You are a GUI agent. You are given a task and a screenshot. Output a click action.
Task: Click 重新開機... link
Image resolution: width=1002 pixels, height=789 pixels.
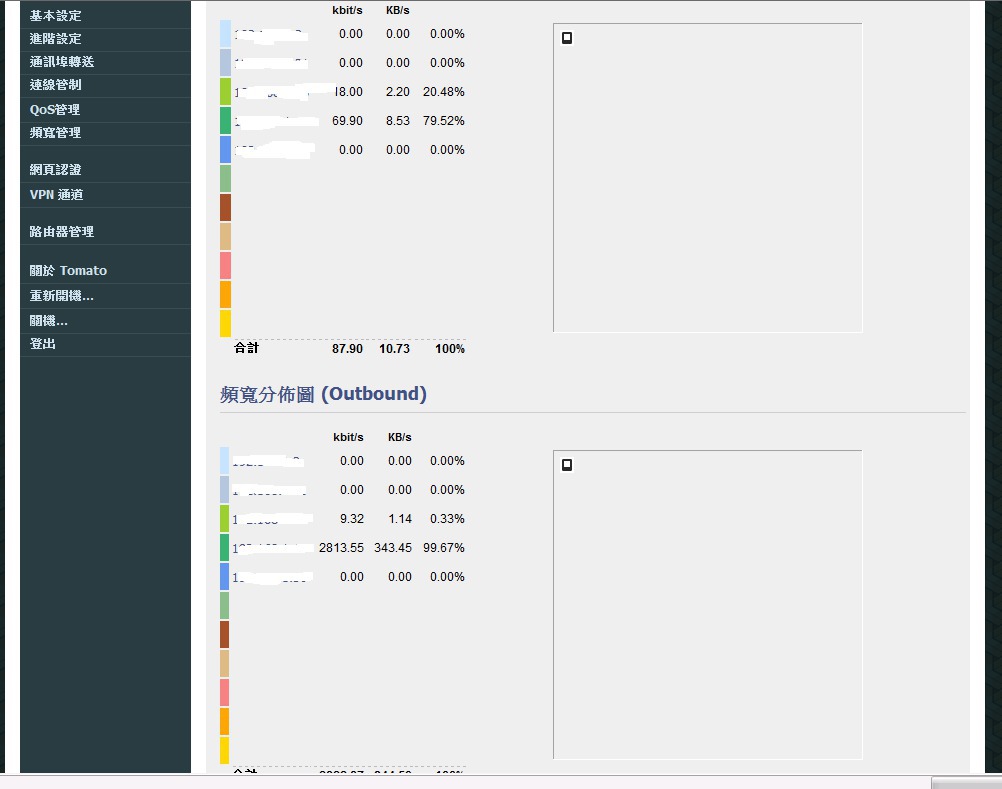click(61, 296)
